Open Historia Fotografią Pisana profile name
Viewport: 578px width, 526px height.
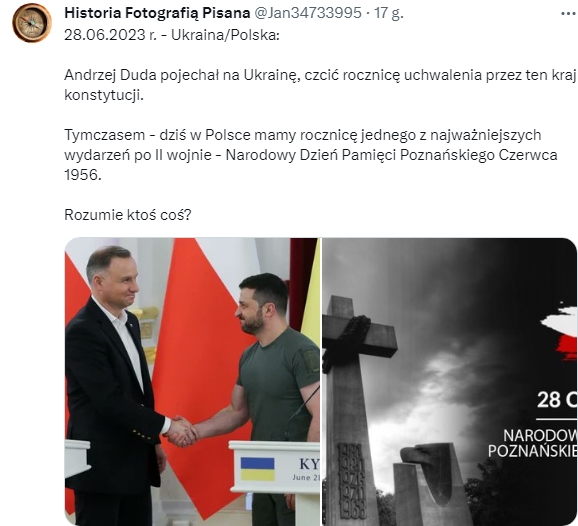157,13
